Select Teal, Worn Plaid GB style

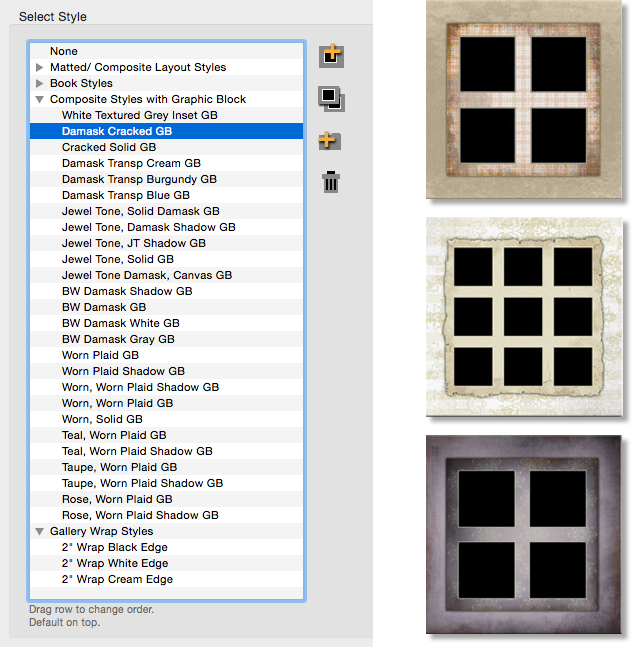[114, 436]
